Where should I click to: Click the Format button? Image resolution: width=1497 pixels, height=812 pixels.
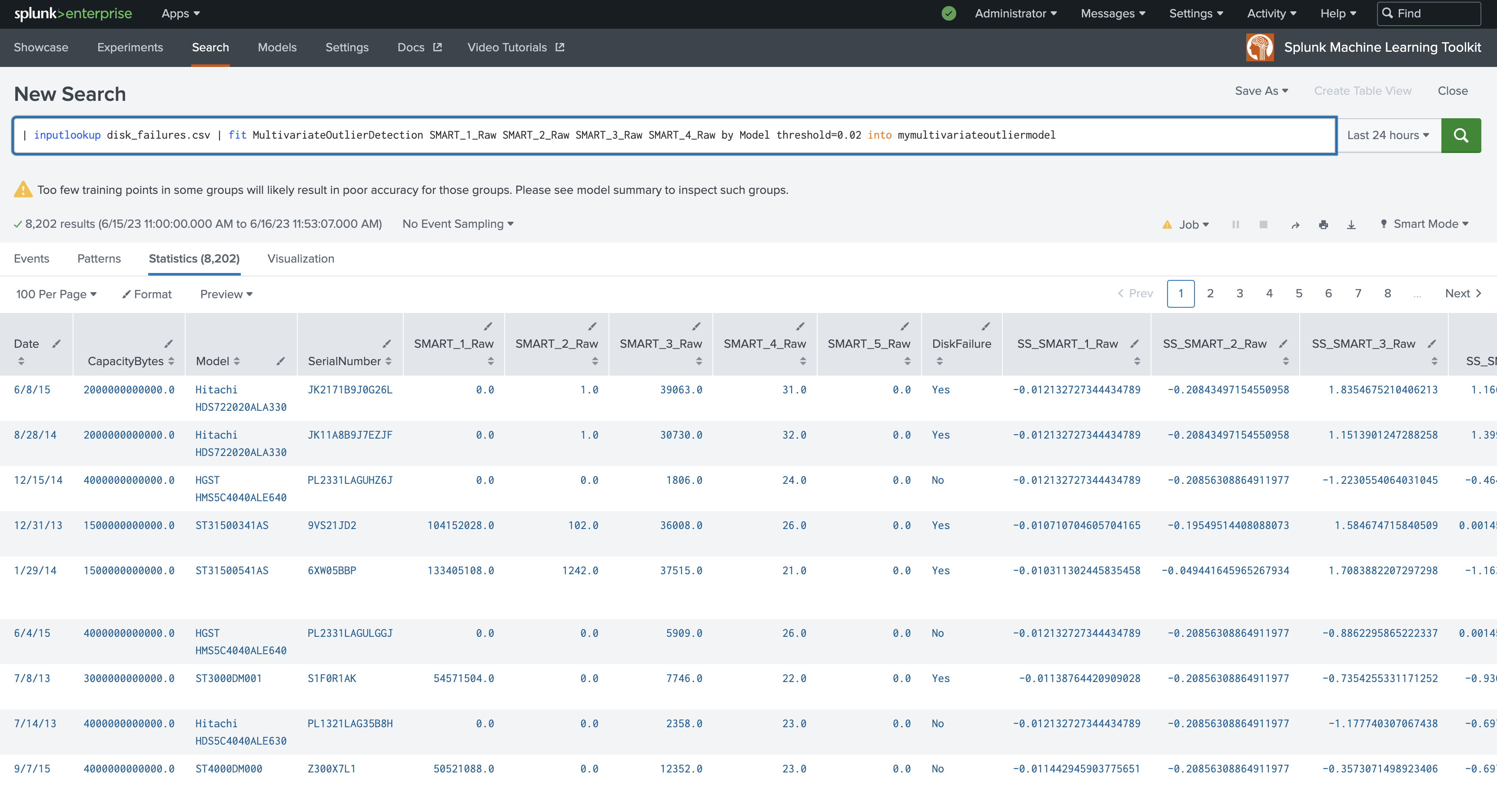[147, 294]
